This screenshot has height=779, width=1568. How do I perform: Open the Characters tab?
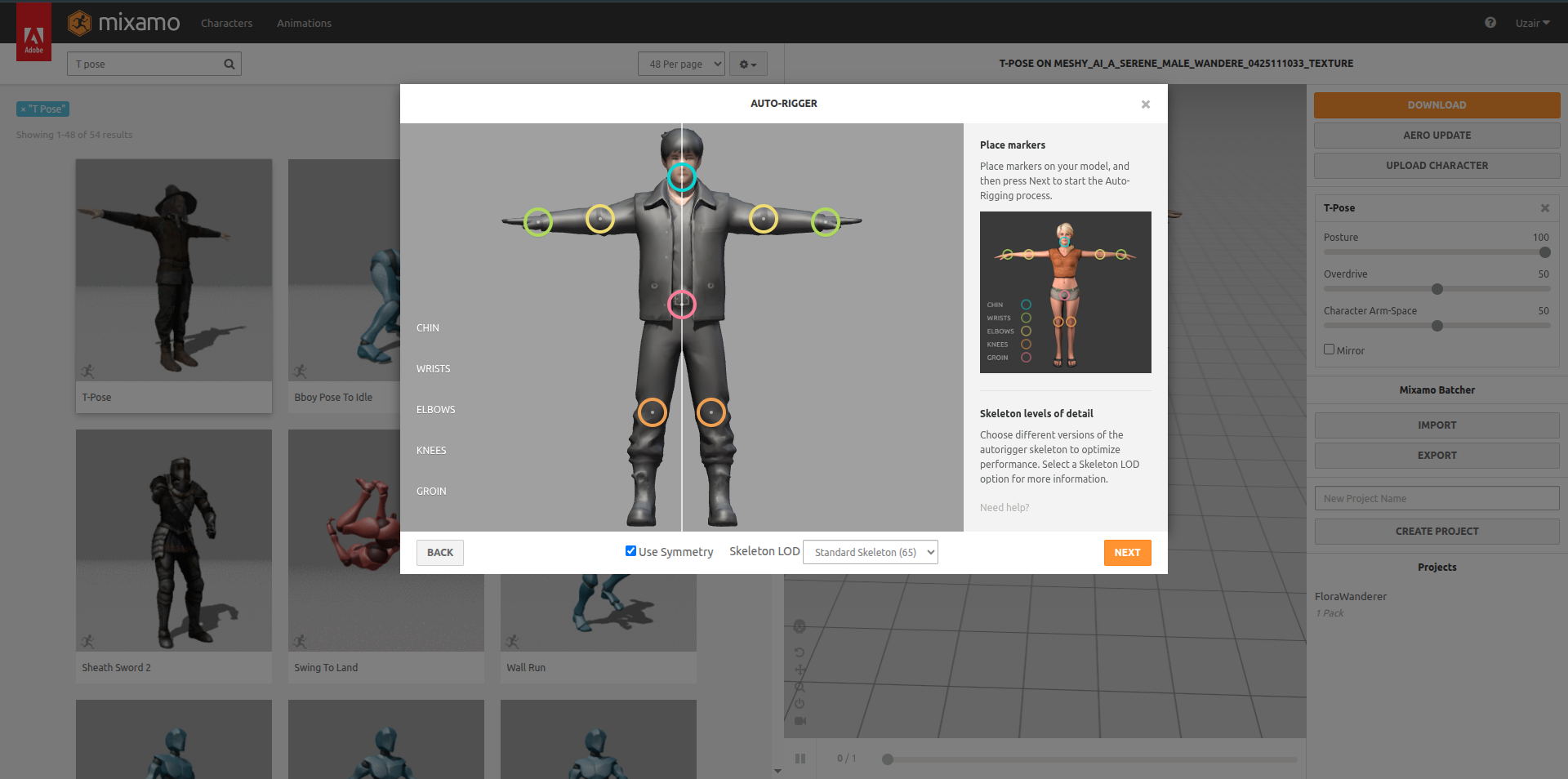226,23
